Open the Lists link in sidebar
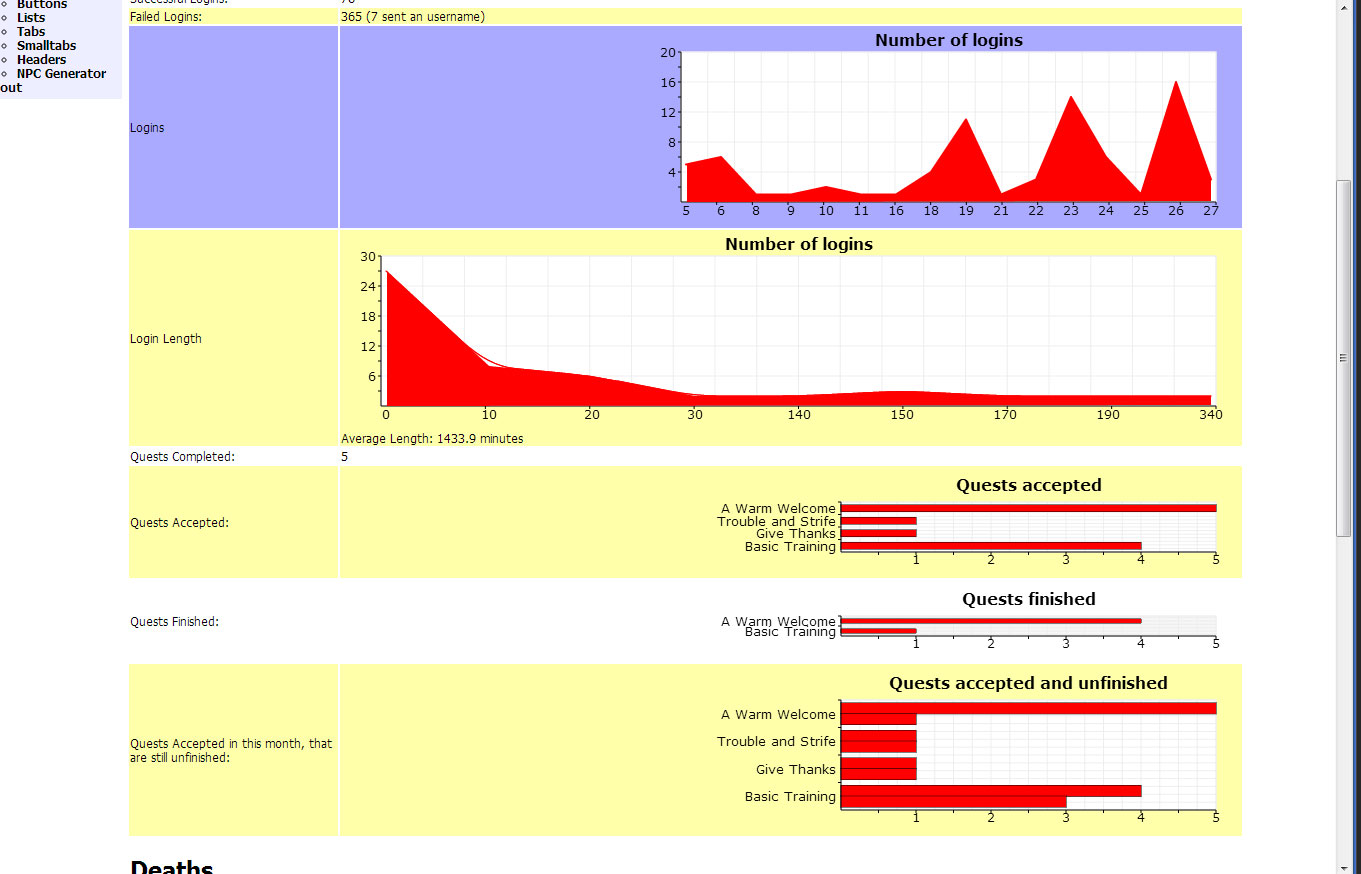This screenshot has height=874, width=1361. coord(31,18)
